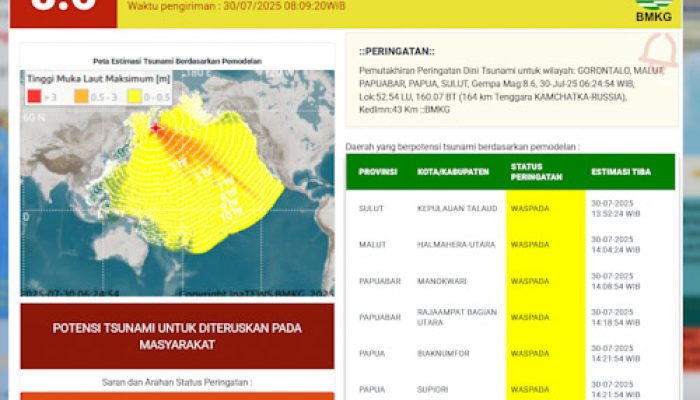Select the yellow 0 - 0.5 legend swatch

tap(134, 96)
